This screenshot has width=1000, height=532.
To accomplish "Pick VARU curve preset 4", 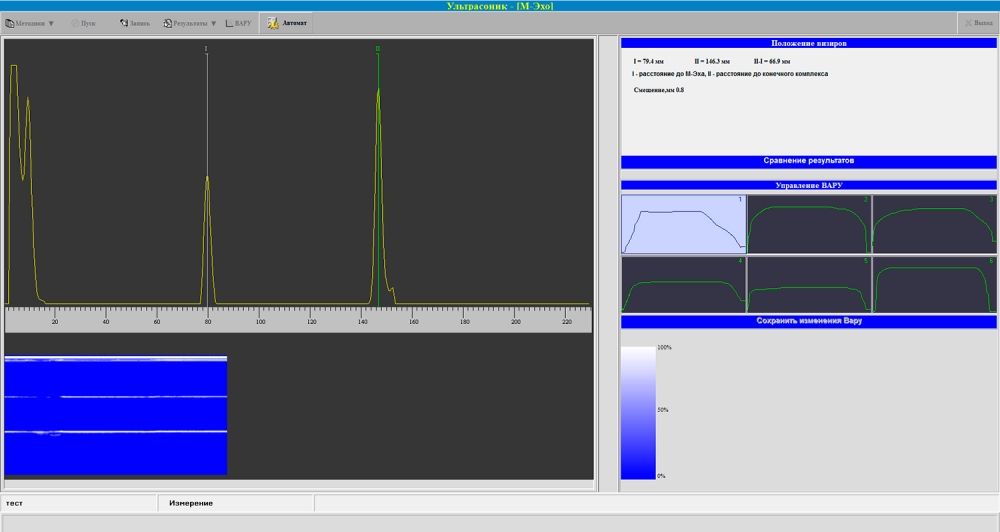I will tap(683, 285).
